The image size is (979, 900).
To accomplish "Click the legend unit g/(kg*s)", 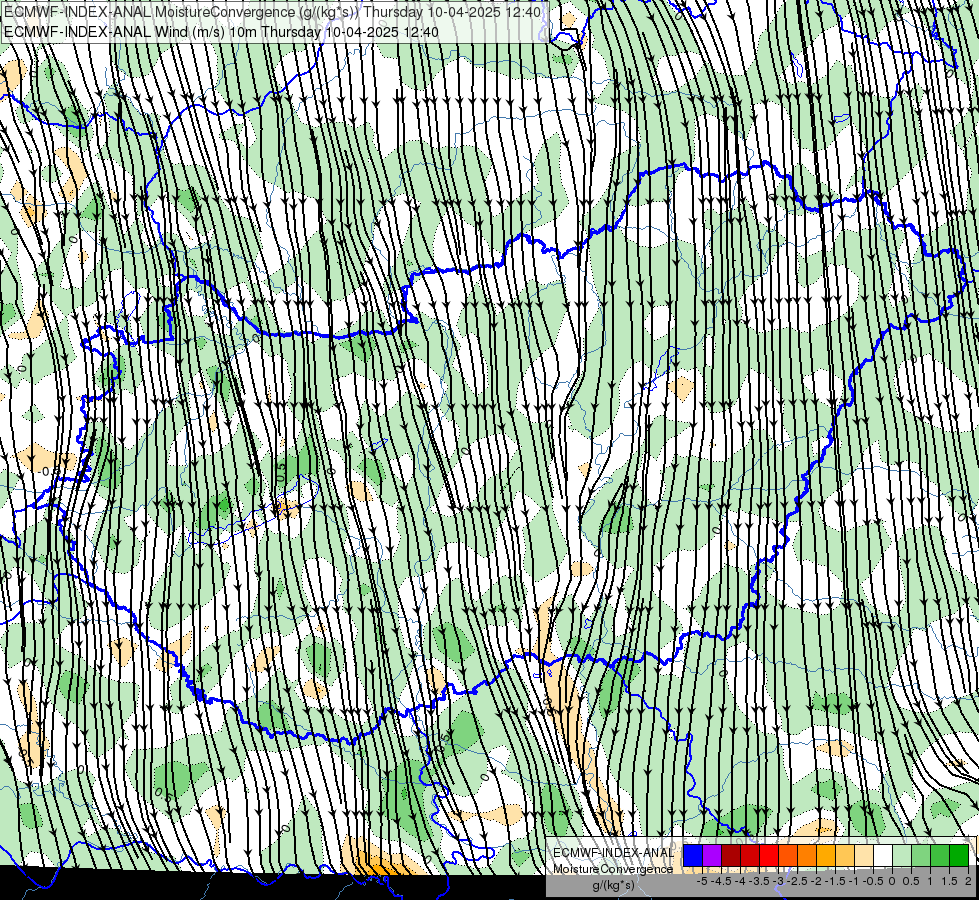I will click(x=614, y=885).
